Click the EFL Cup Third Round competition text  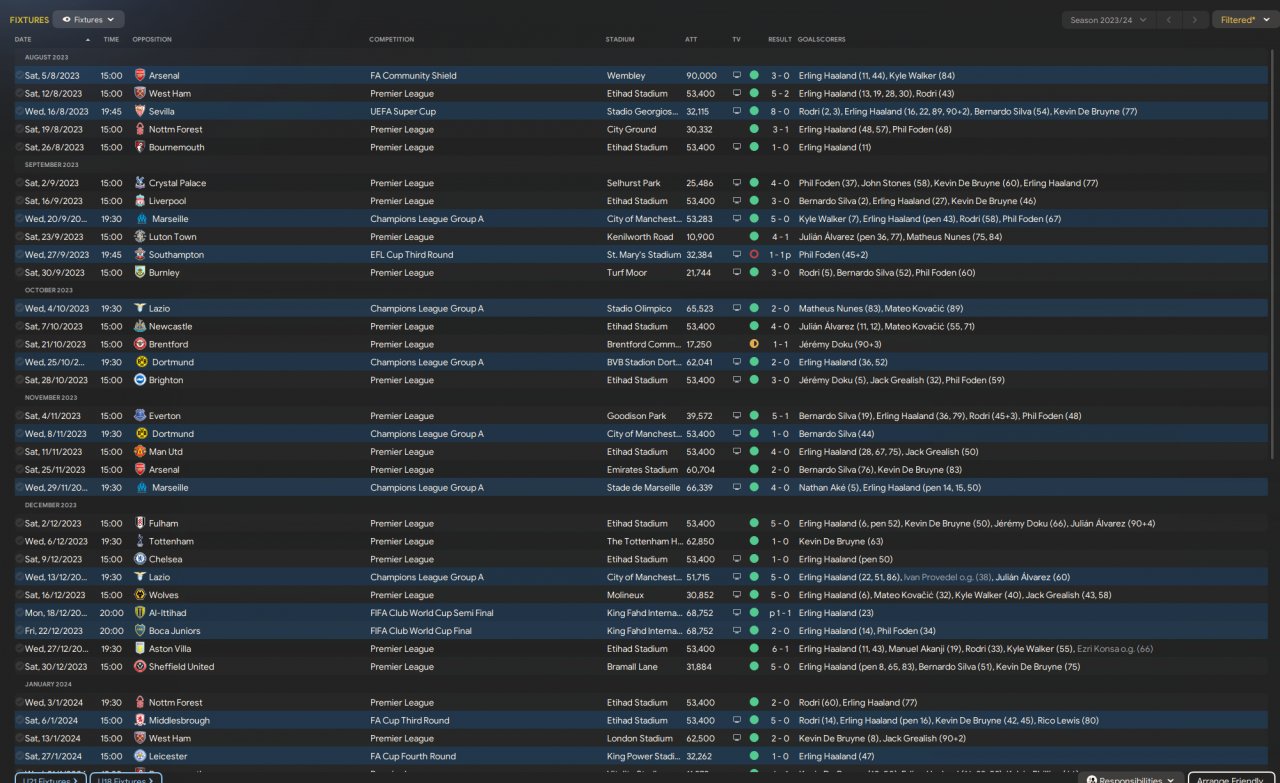411,255
